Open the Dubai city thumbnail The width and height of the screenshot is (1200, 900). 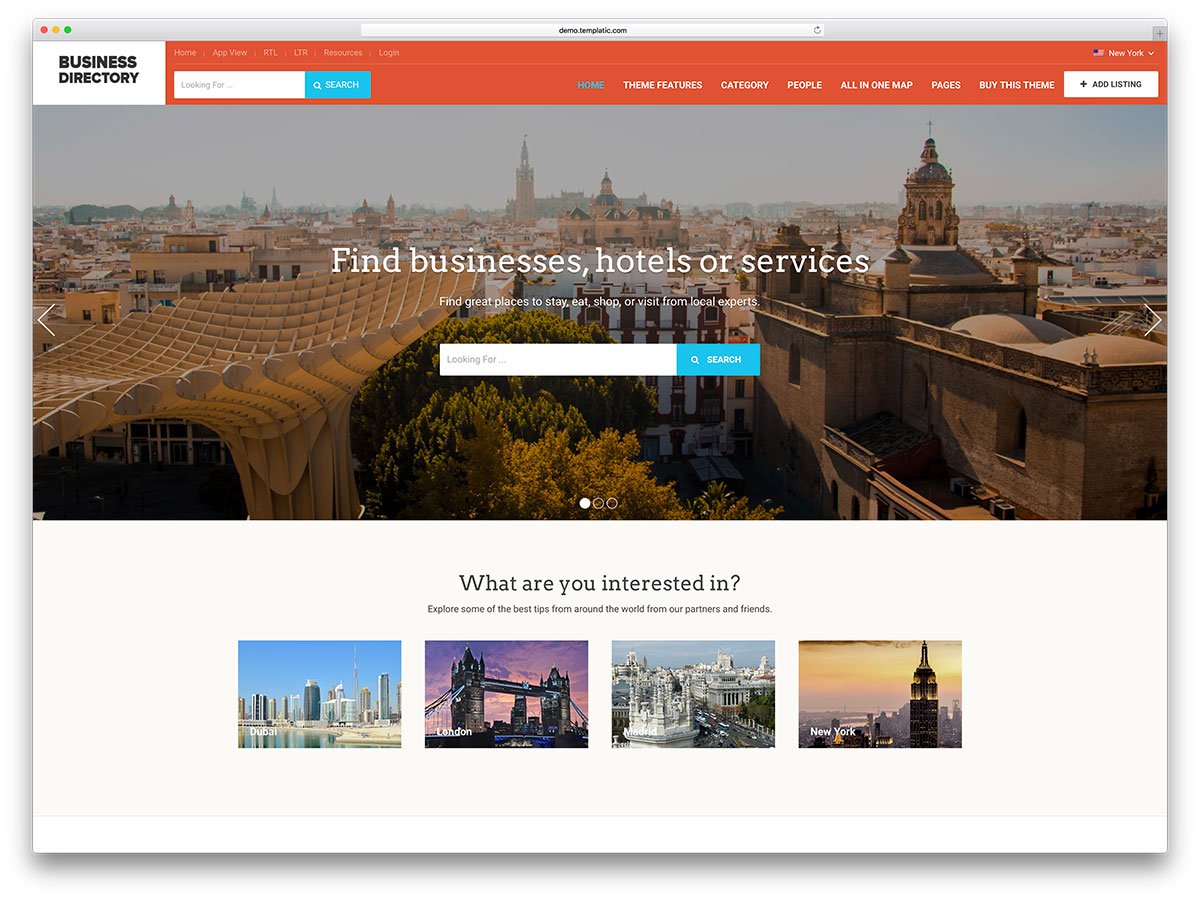(x=319, y=694)
